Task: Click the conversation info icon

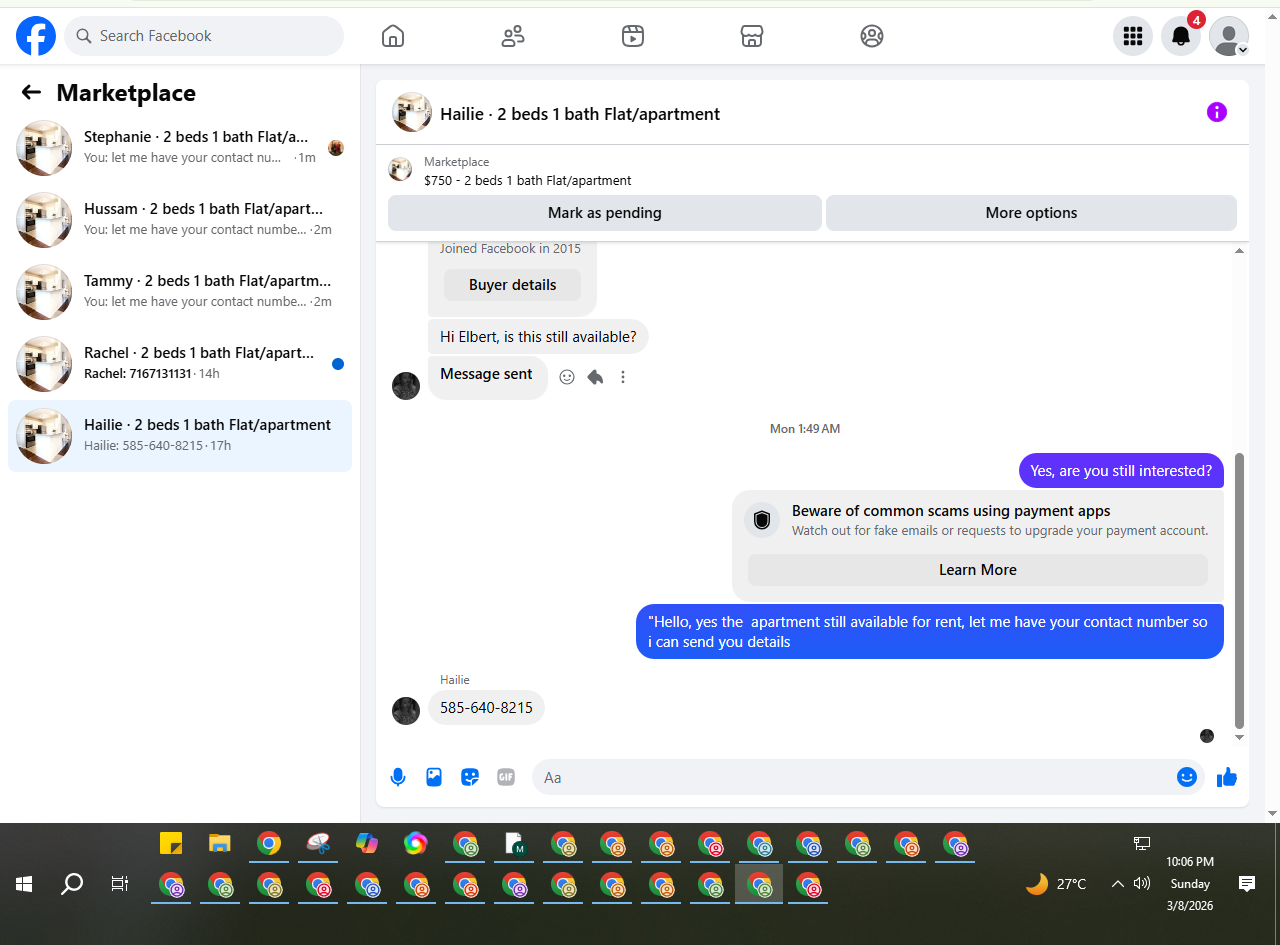Action: click(x=1216, y=112)
